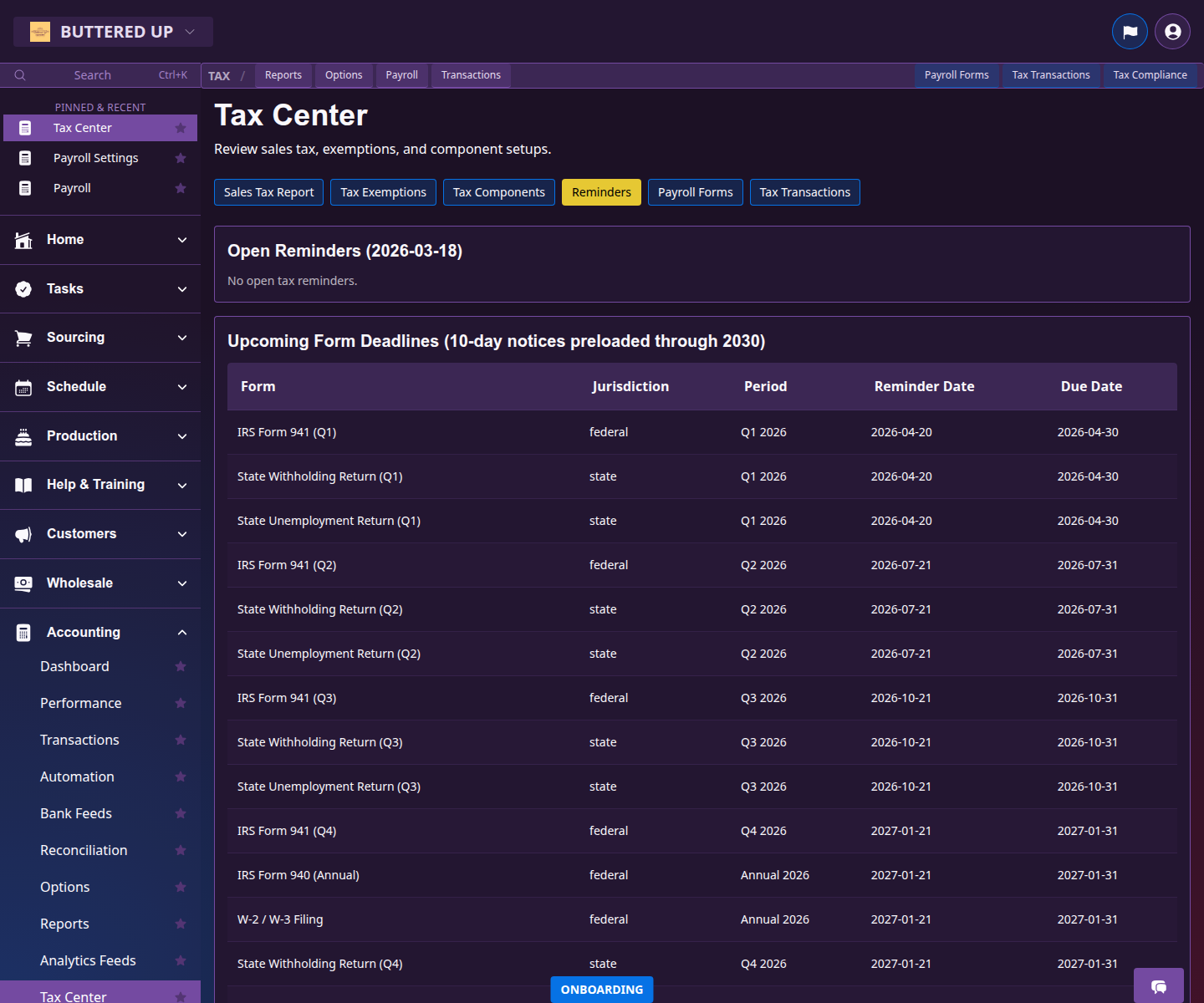Select the Production icon in sidebar
Image resolution: width=1204 pixels, height=1003 pixels.
pos(23,435)
